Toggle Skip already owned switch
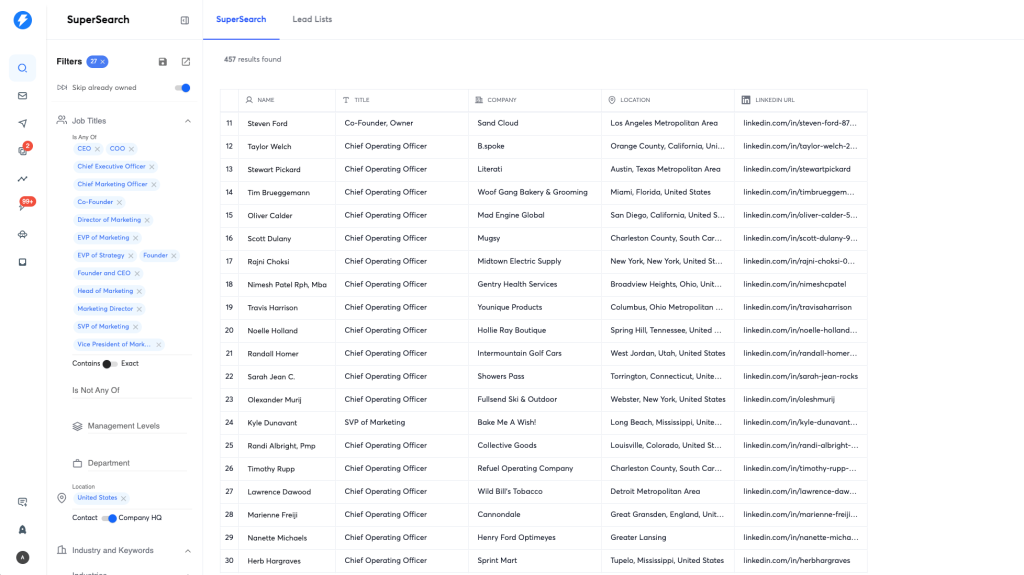The image size is (1024, 575). [x=183, y=88]
